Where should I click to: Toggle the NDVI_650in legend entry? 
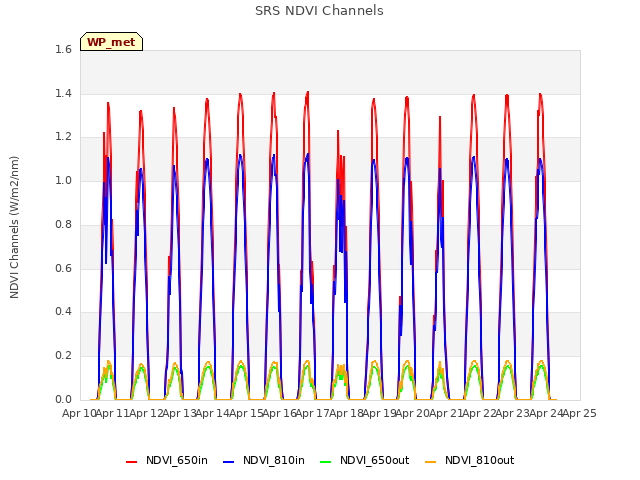tap(167, 460)
